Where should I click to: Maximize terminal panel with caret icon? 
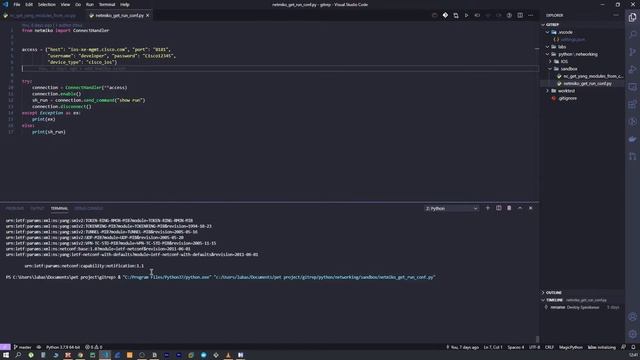click(520, 208)
